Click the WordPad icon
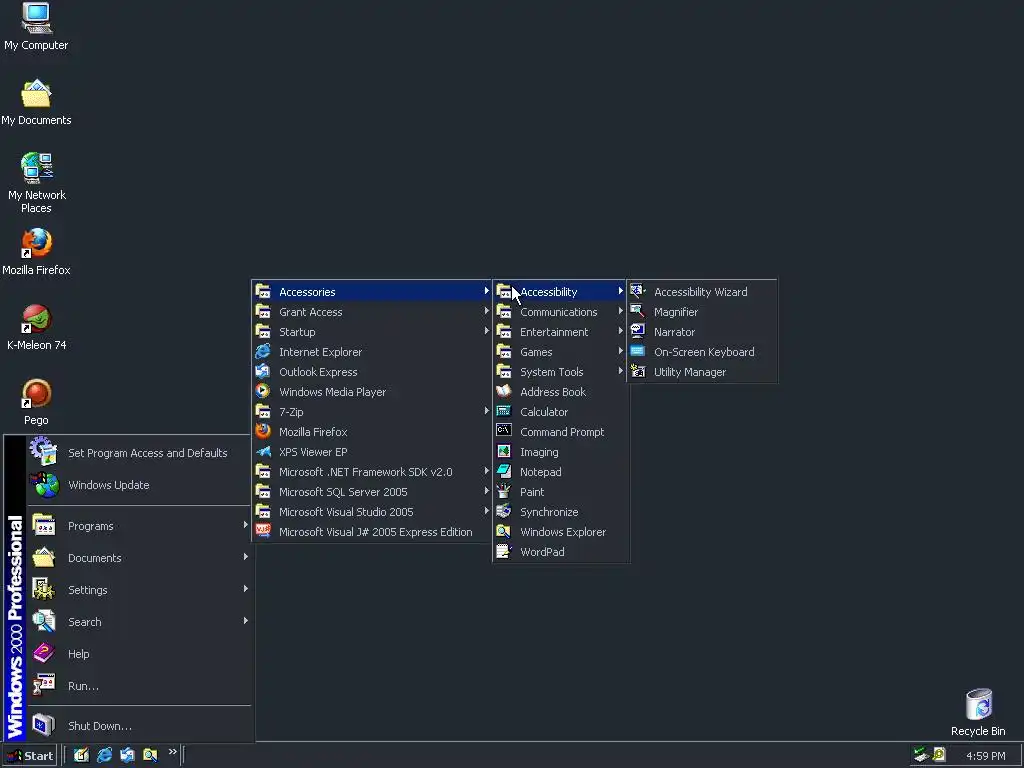Screen dimensions: 1024x768 coord(504,551)
